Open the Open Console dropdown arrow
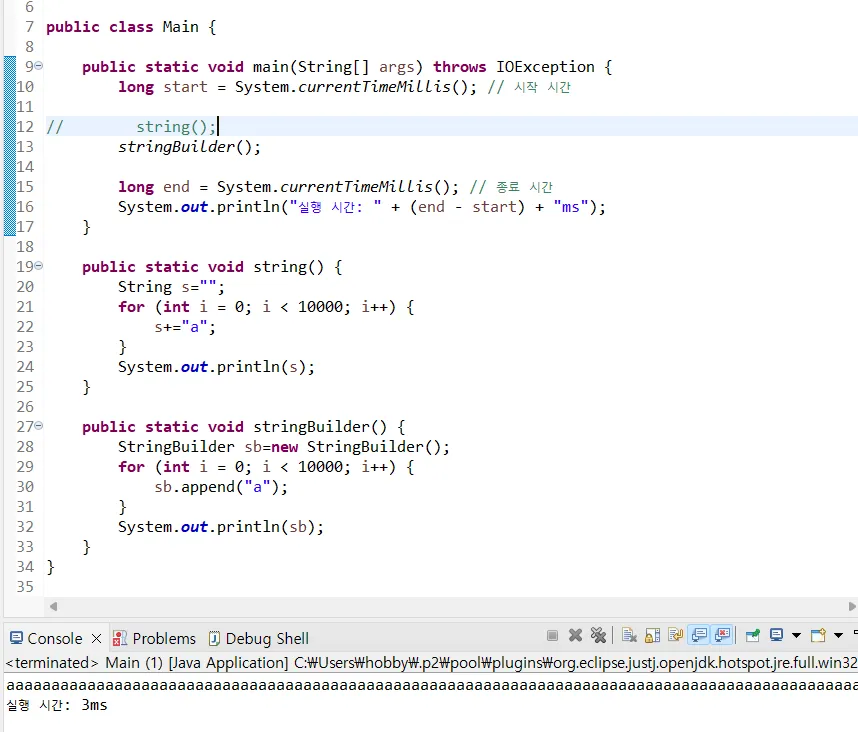The image size is (858, 732). [x=838, y=635]
